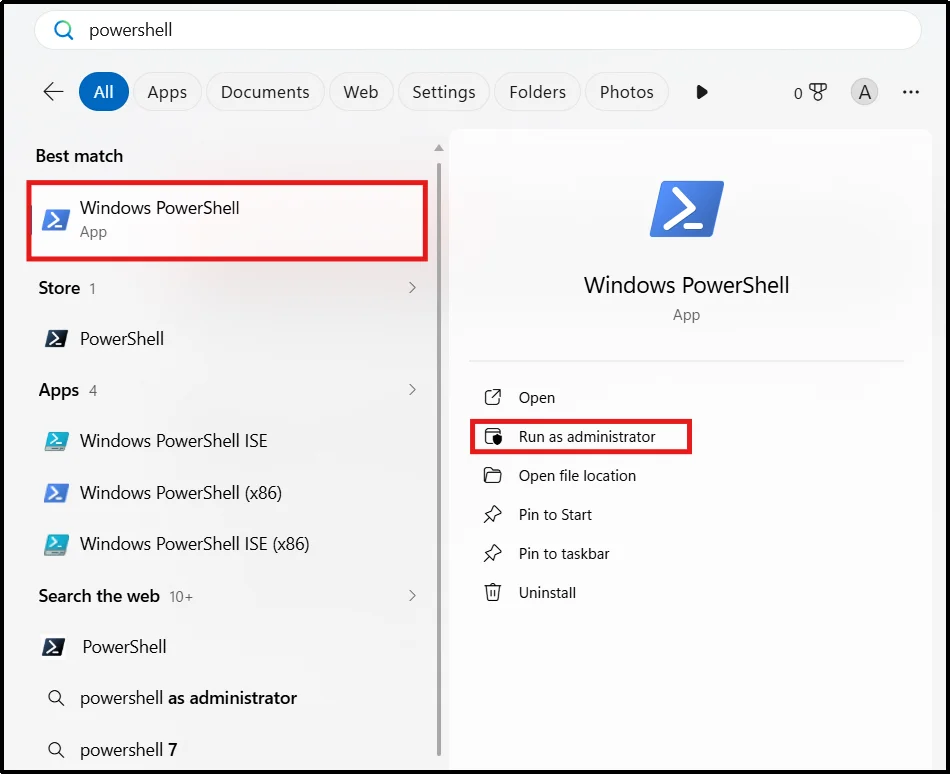Open the account avatar A
This screenshot has width=950, height=774.
pos(864,92)
